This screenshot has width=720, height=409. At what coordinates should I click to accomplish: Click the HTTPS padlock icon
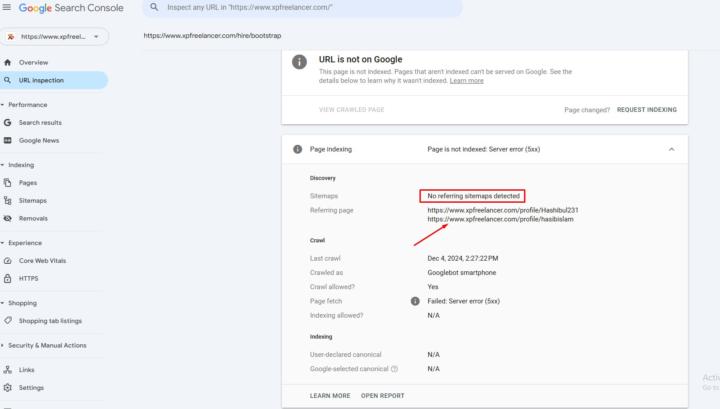coord(7,279)
